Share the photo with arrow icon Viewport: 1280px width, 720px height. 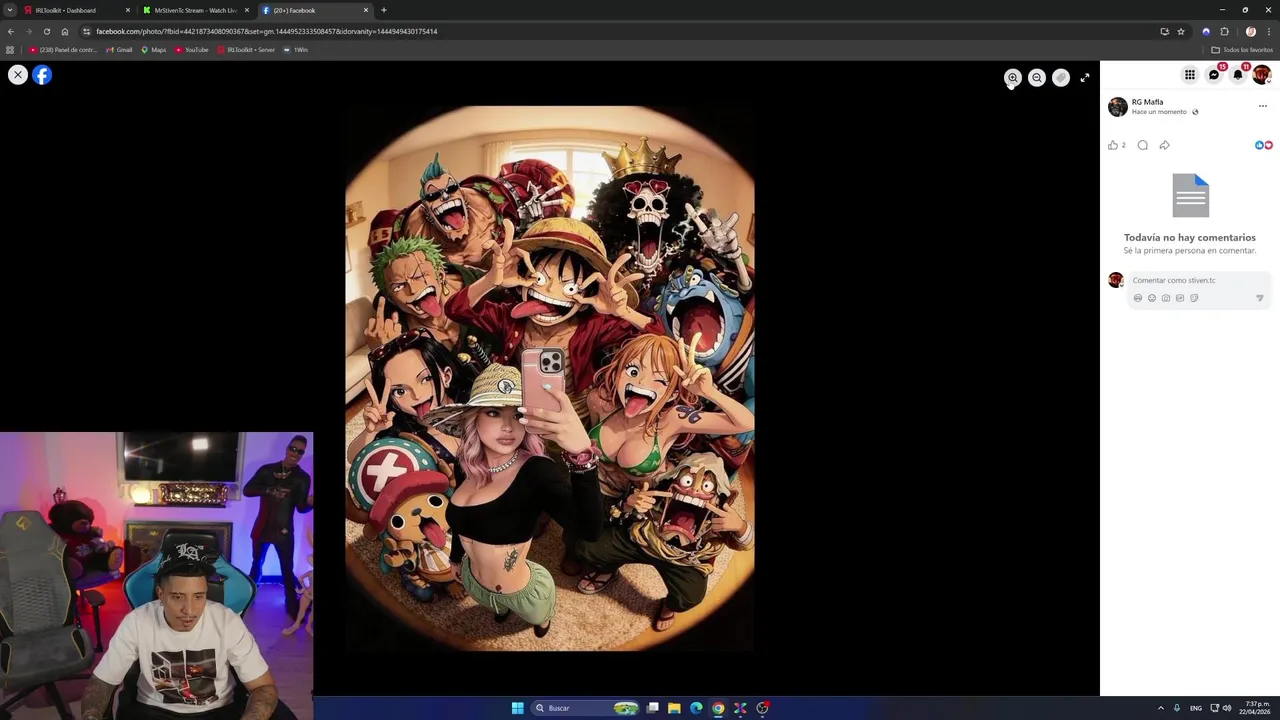click(x=1165, y=145)
